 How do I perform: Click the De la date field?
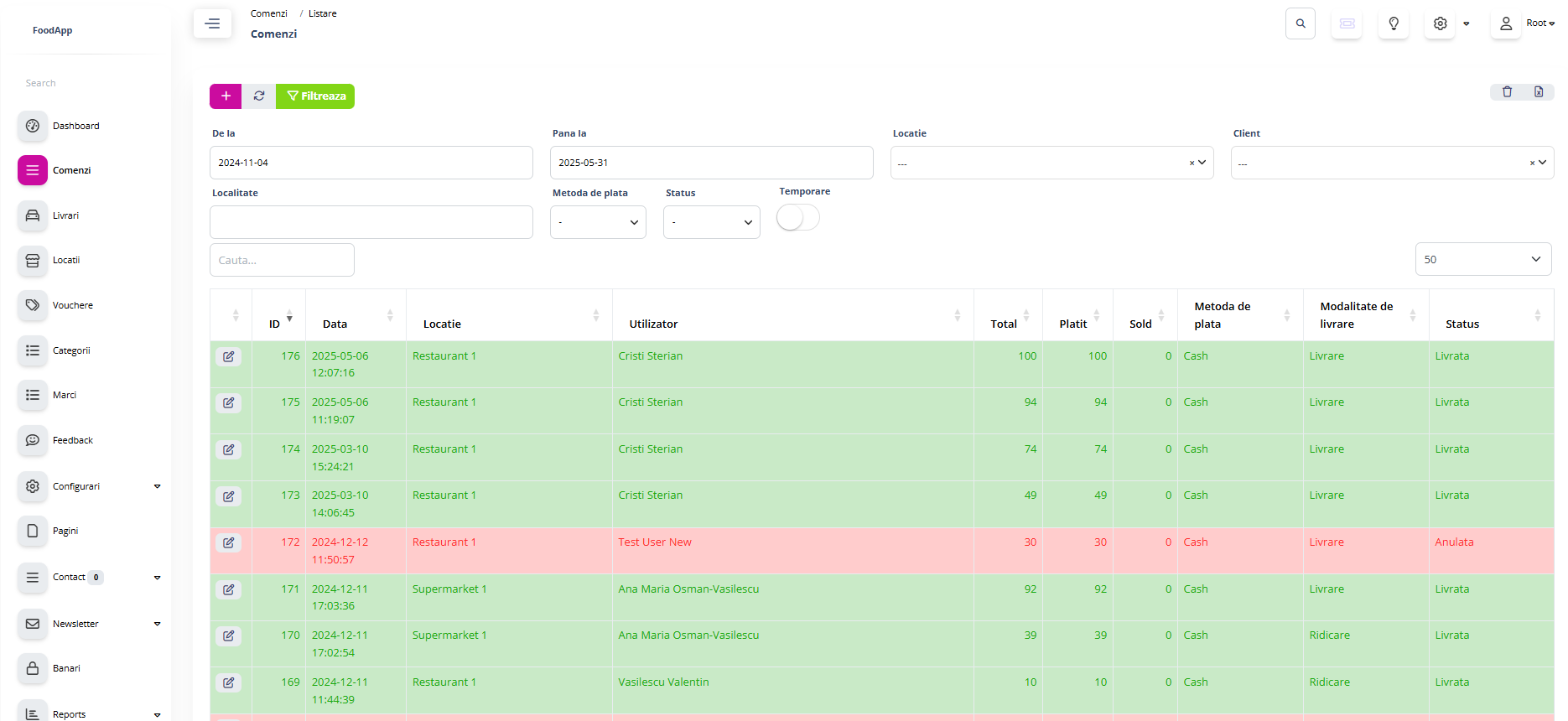tap(371, 163)
